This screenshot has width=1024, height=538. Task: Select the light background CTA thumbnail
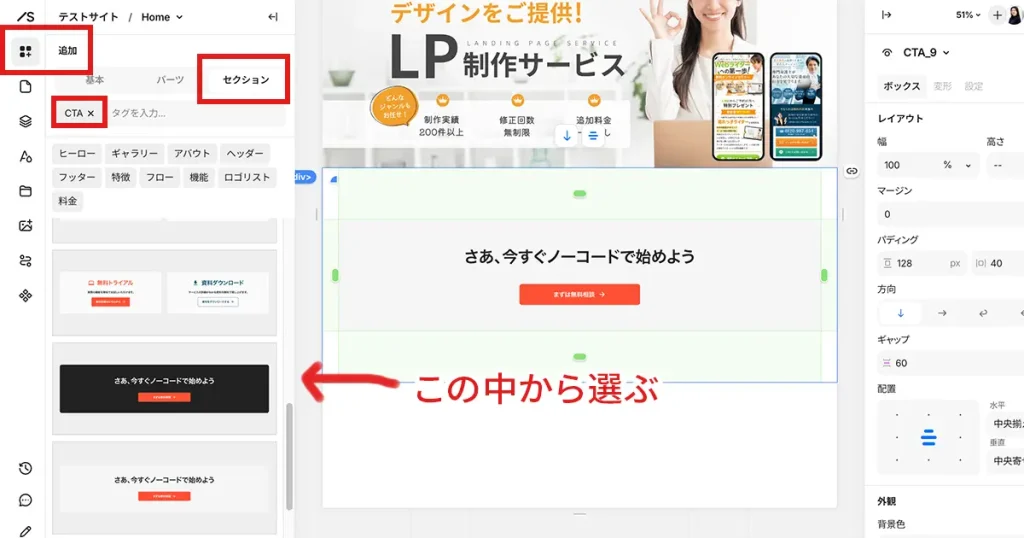pos(165,488)
